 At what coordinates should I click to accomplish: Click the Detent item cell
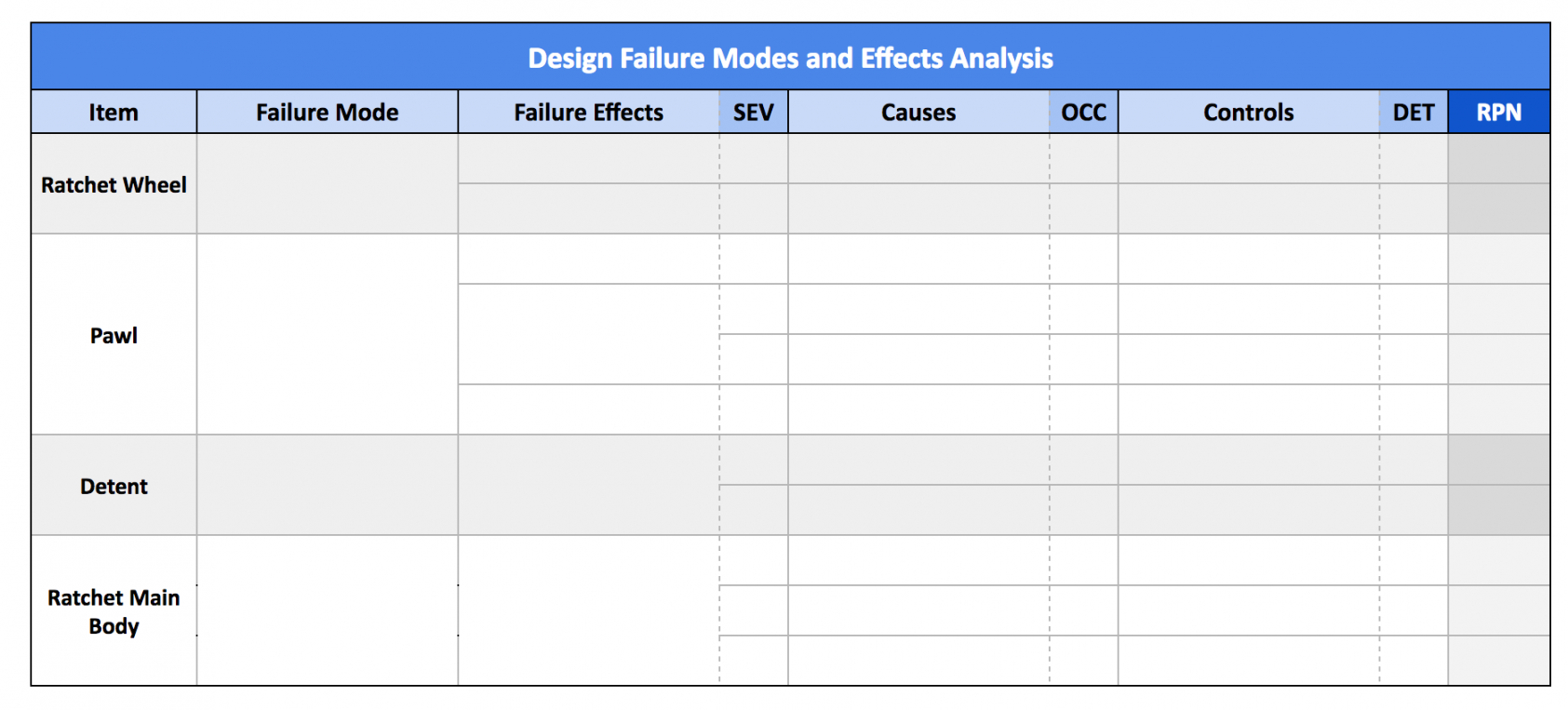tap(114, 486)
